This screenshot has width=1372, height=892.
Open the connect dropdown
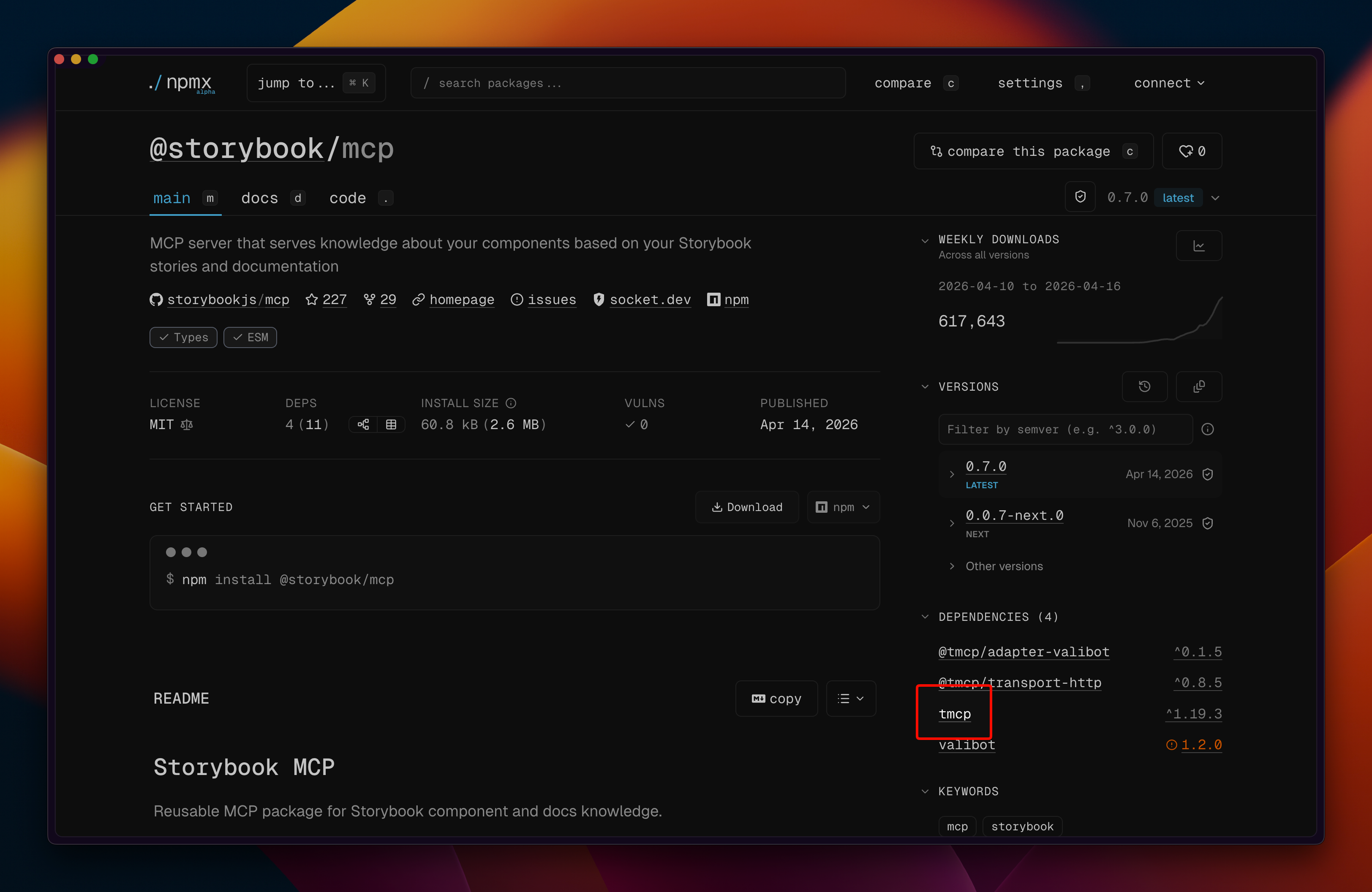pos(1169,83)
